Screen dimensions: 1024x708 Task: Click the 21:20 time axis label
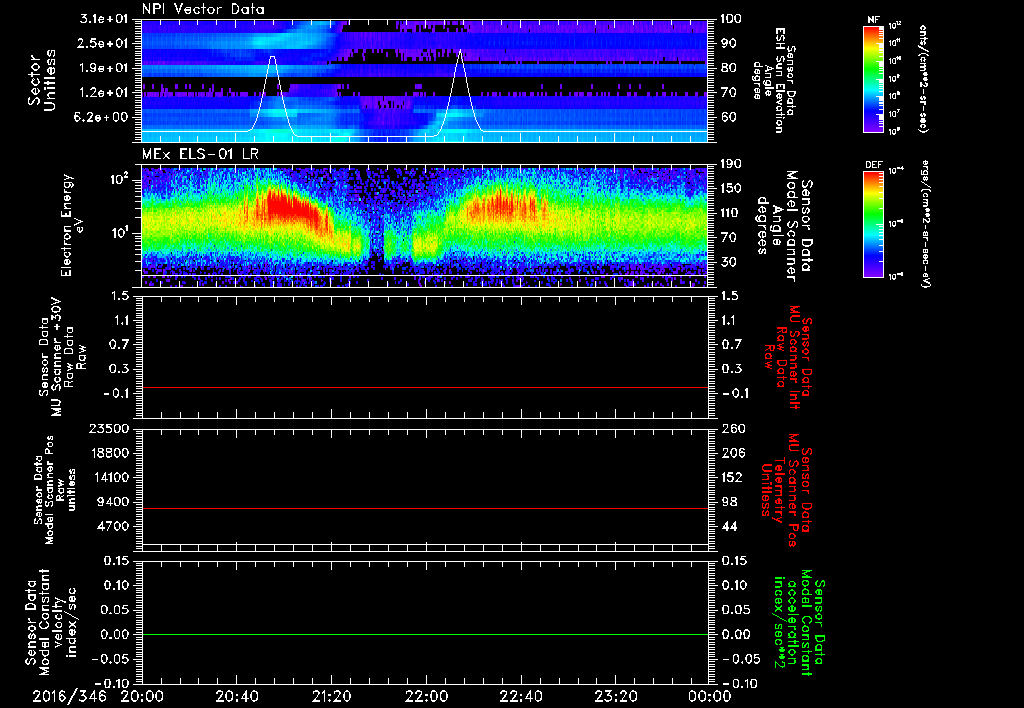point(331,696)
